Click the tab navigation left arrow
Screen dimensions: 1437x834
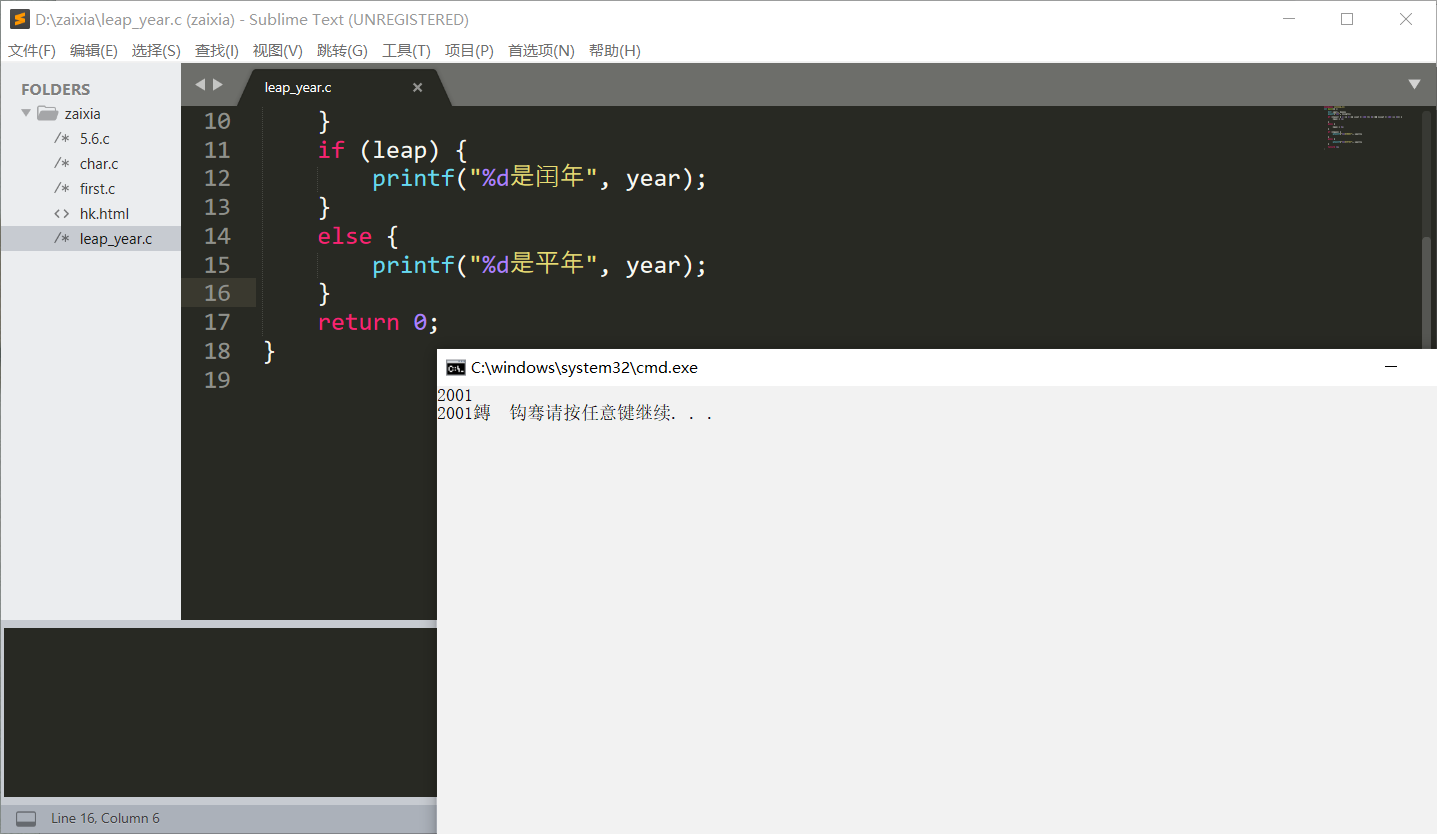pos(199,85)
